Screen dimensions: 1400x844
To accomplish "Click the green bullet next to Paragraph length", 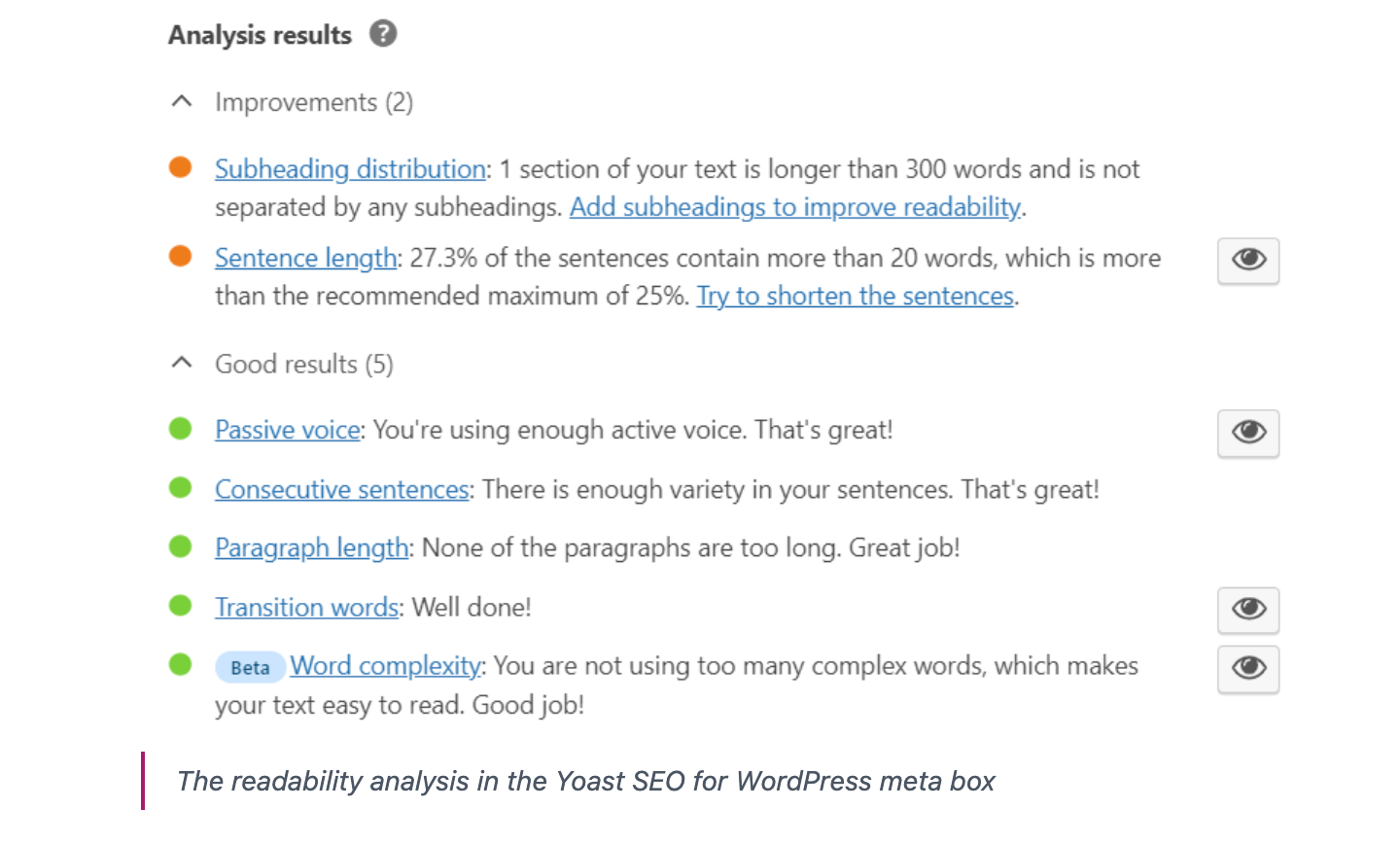I will (181, 547).
